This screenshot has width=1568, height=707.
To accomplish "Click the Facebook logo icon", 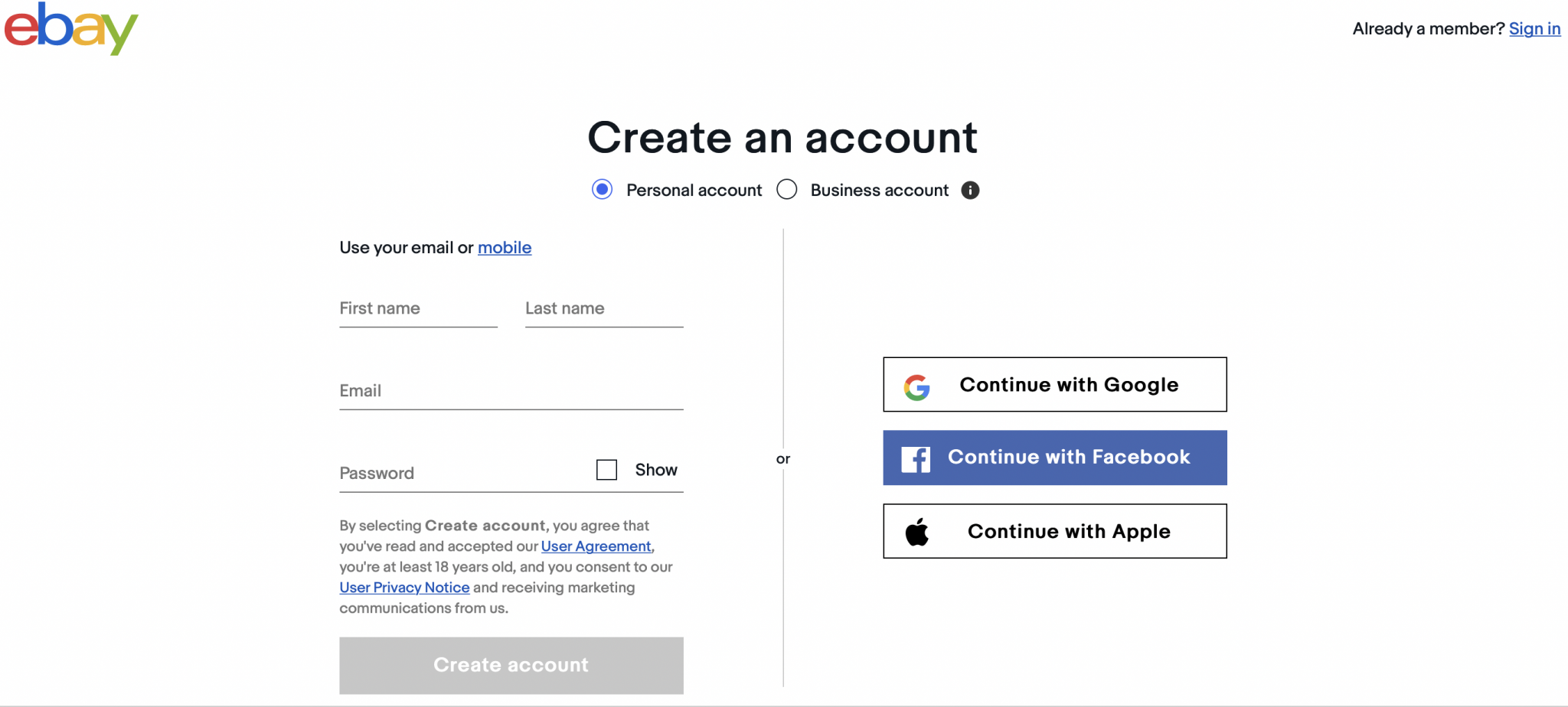I will [x=916, y=459].
